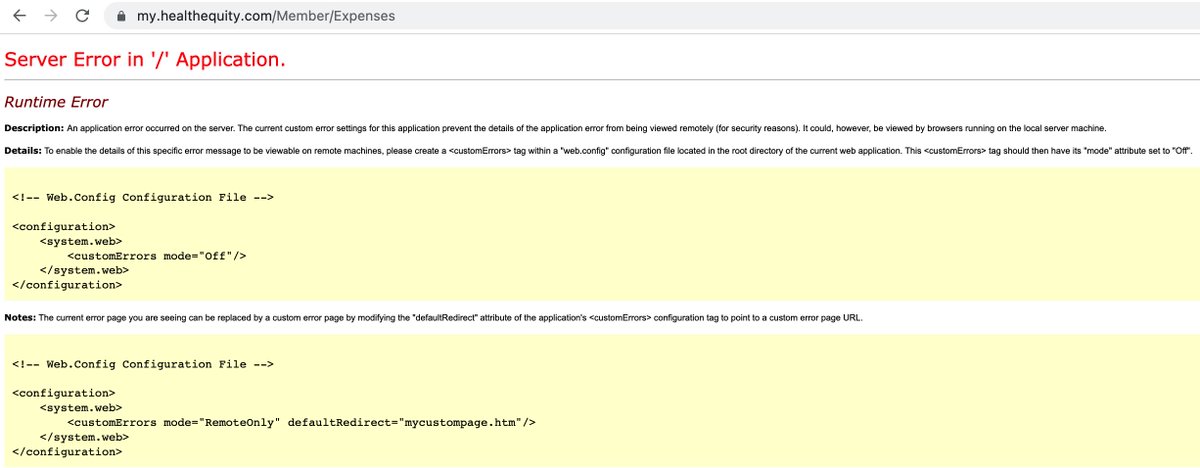Click the closing </configuration> tag in second block

point(67,451)
